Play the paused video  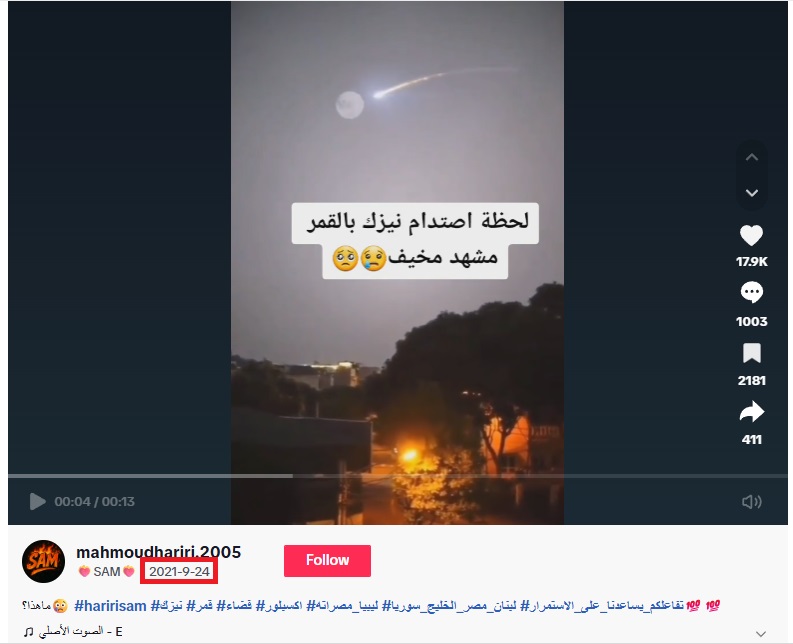tap(37, 501)
